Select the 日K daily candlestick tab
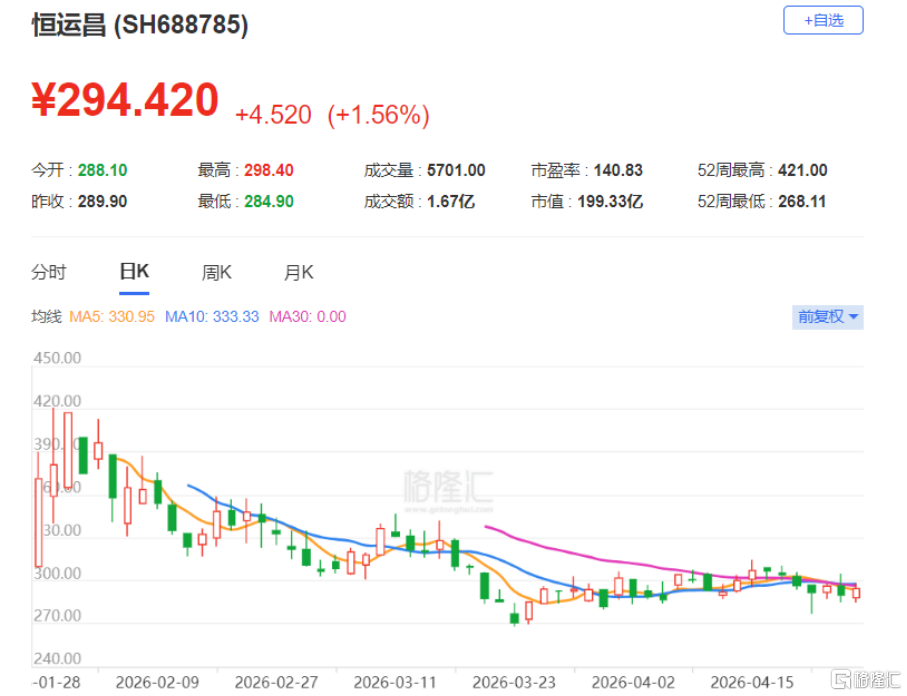Viewport: 907px width, 696px height. 134,272
